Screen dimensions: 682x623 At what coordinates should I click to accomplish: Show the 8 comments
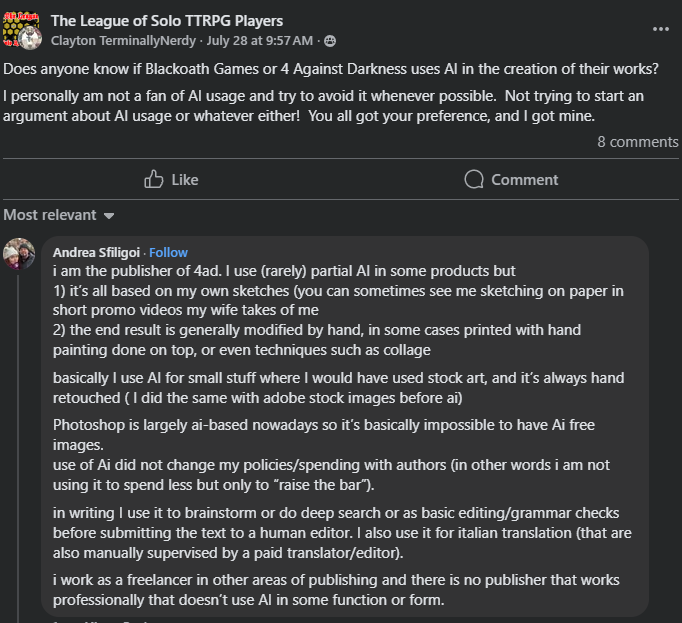tap(638, 142)
